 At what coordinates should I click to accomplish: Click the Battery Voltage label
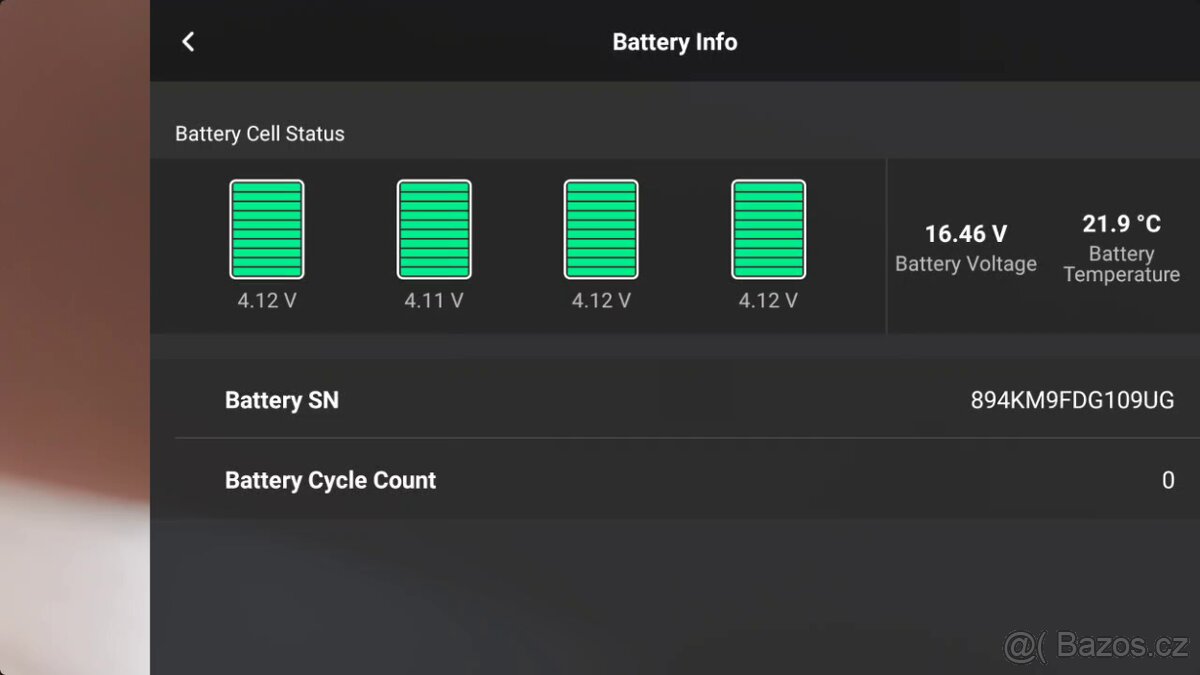pos(965,264)
